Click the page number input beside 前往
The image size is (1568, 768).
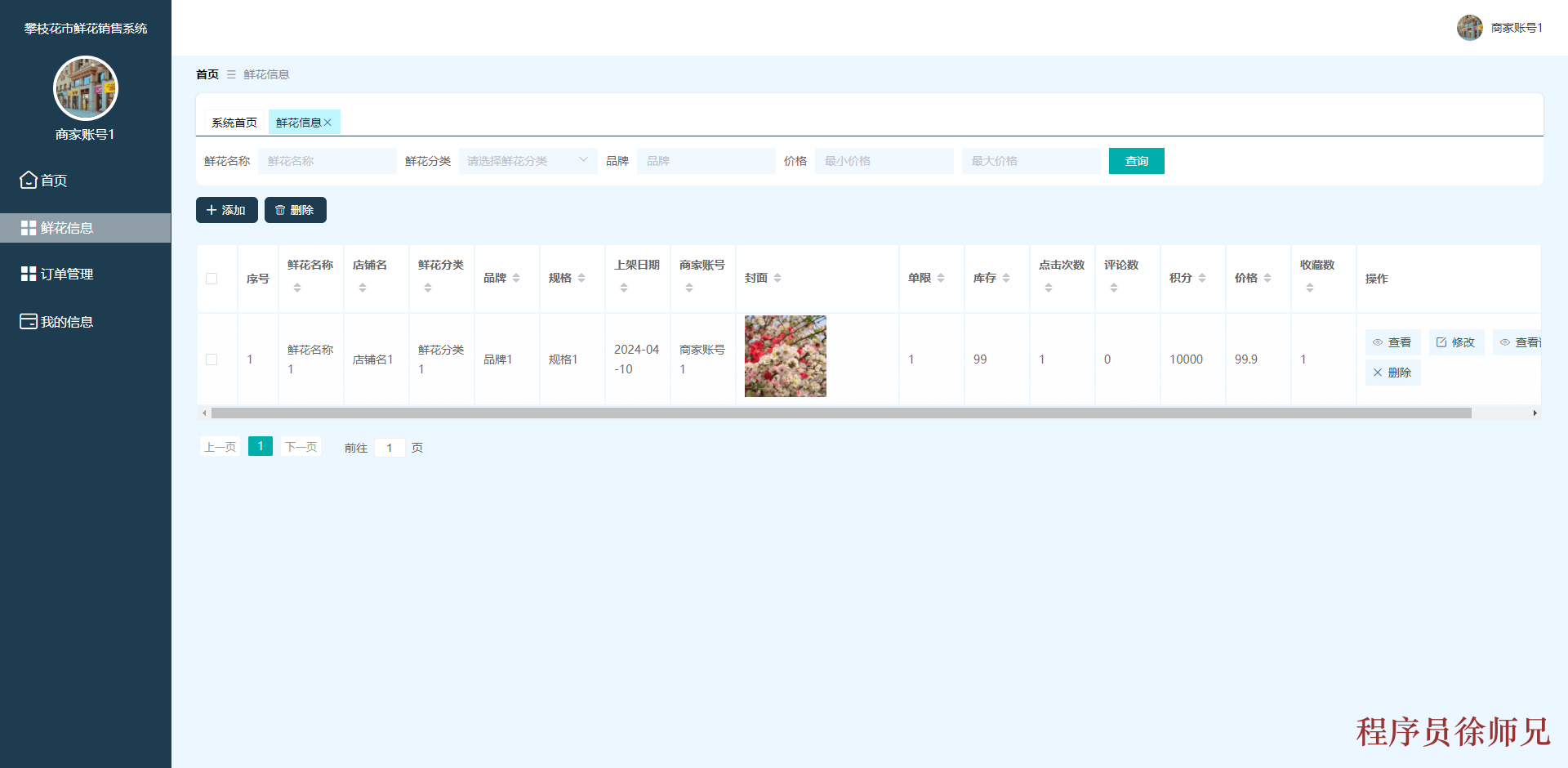pos(390,447)
